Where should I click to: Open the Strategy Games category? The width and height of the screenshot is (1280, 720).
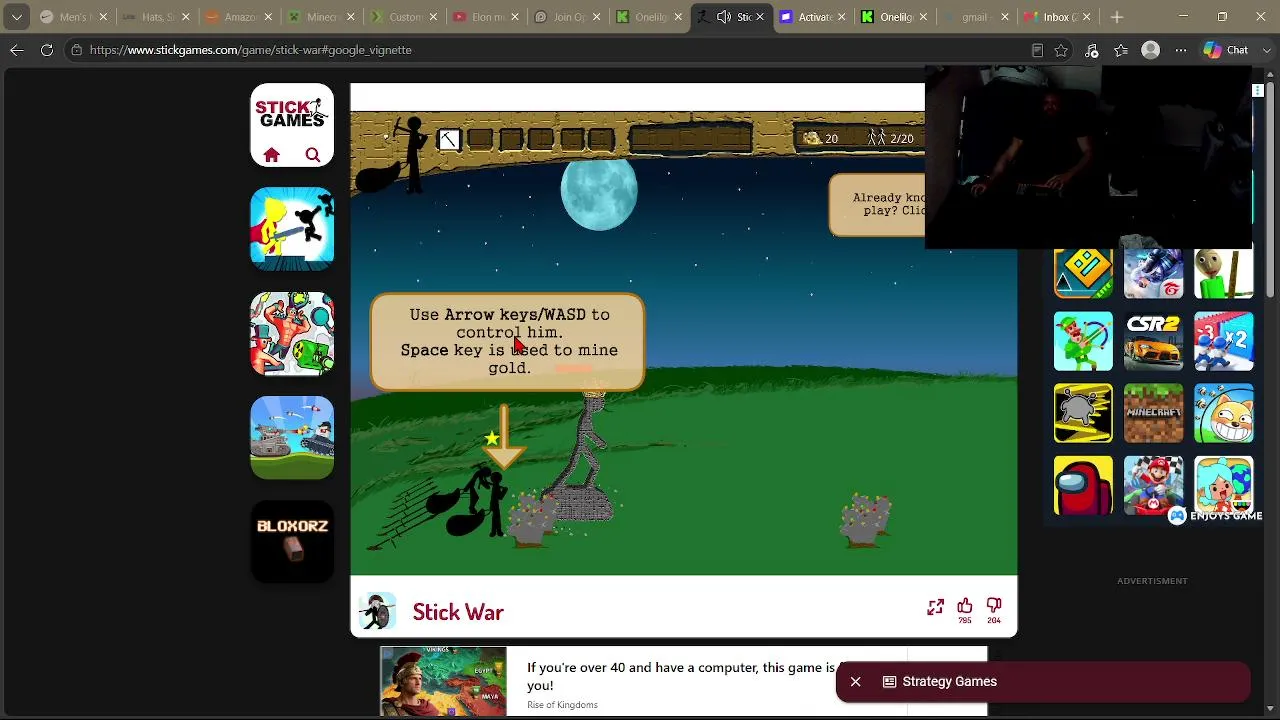(x=940, y=682)
